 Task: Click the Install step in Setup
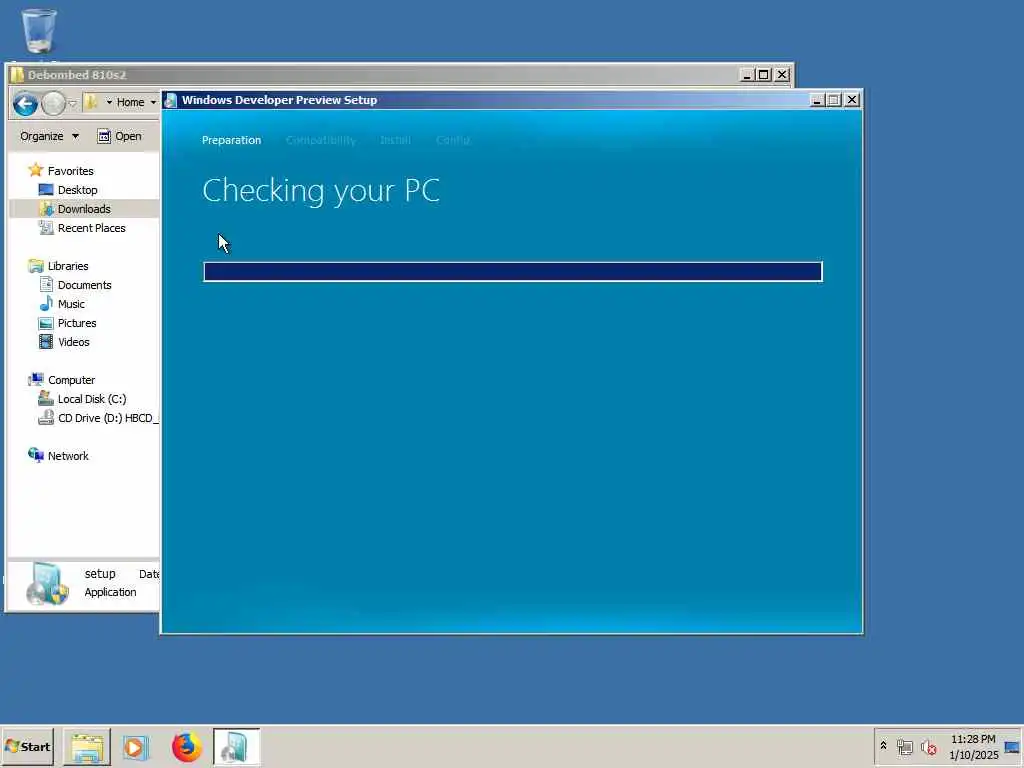click(395, 140)
